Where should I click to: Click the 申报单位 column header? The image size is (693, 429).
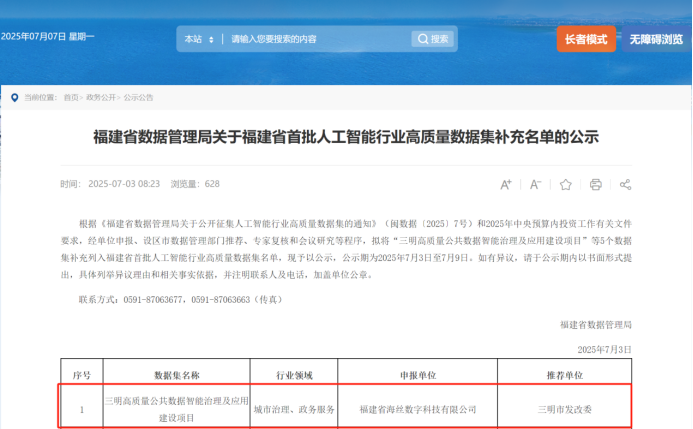tap(417, 375)
